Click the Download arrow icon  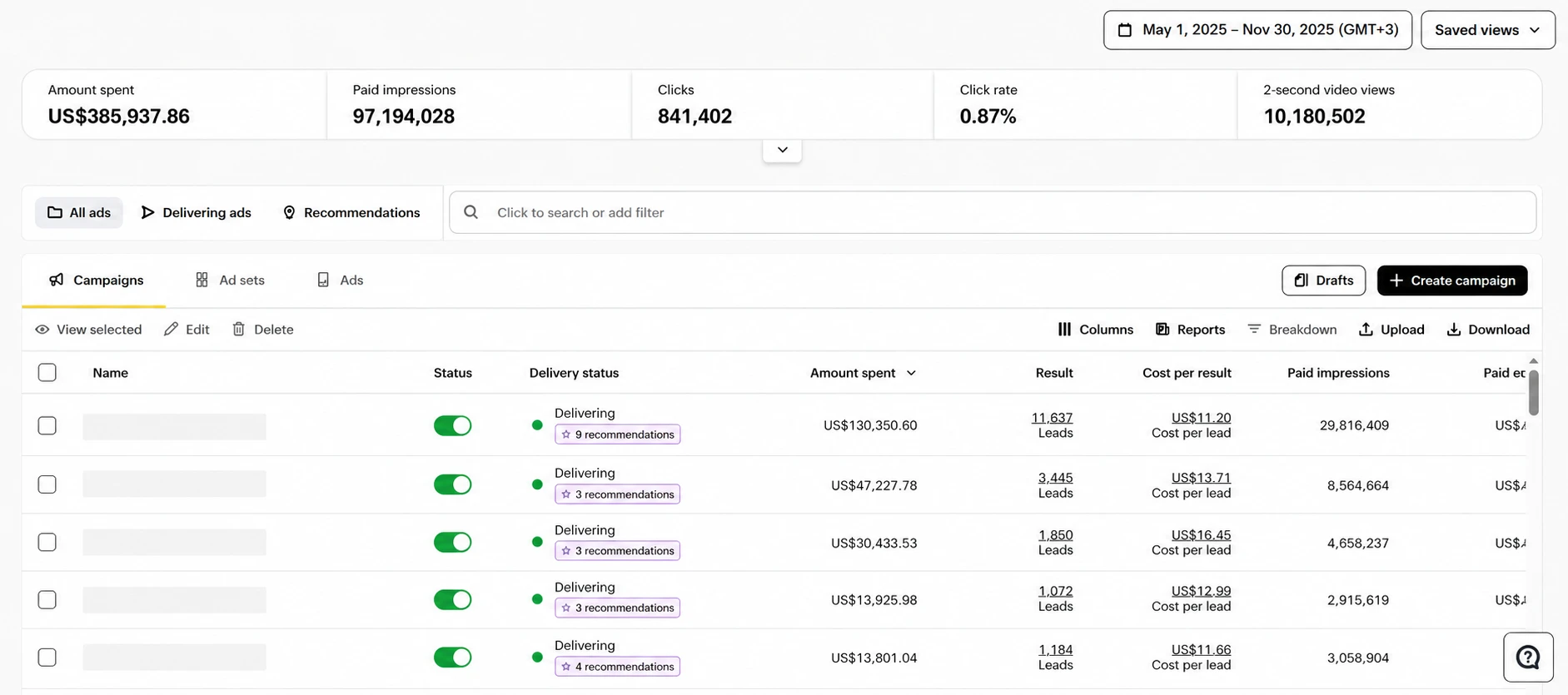coord(1454,330)
